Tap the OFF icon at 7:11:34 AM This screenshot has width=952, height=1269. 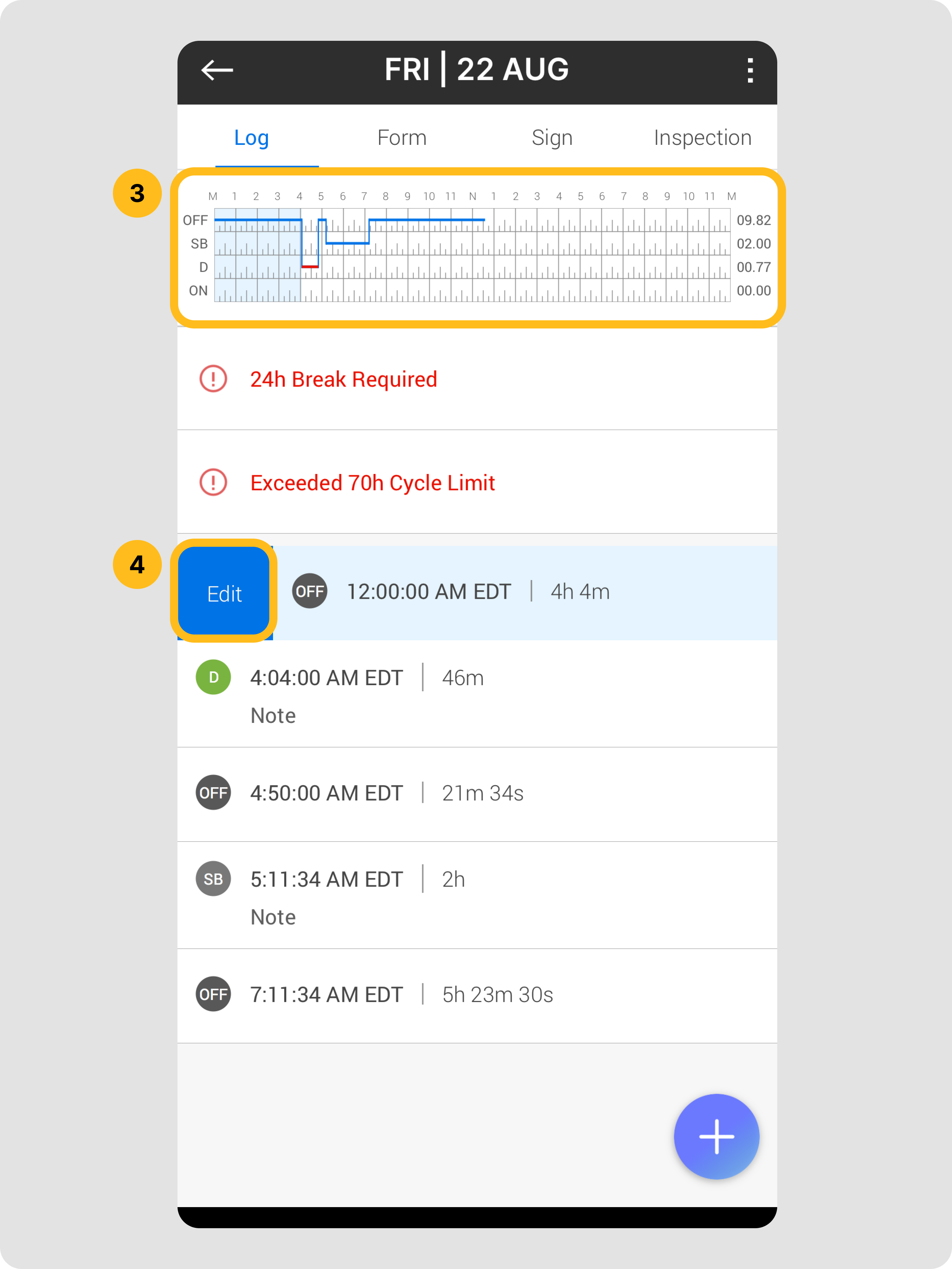coord(213,994)
